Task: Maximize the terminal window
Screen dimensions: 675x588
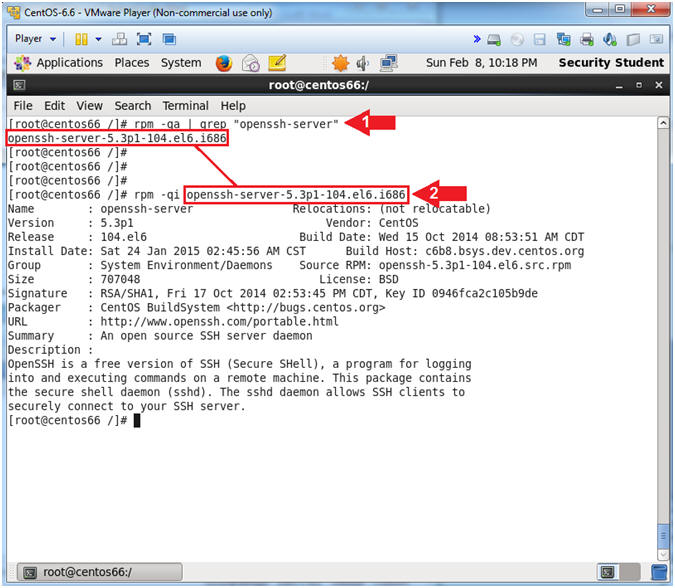Action: click(639, 85)
